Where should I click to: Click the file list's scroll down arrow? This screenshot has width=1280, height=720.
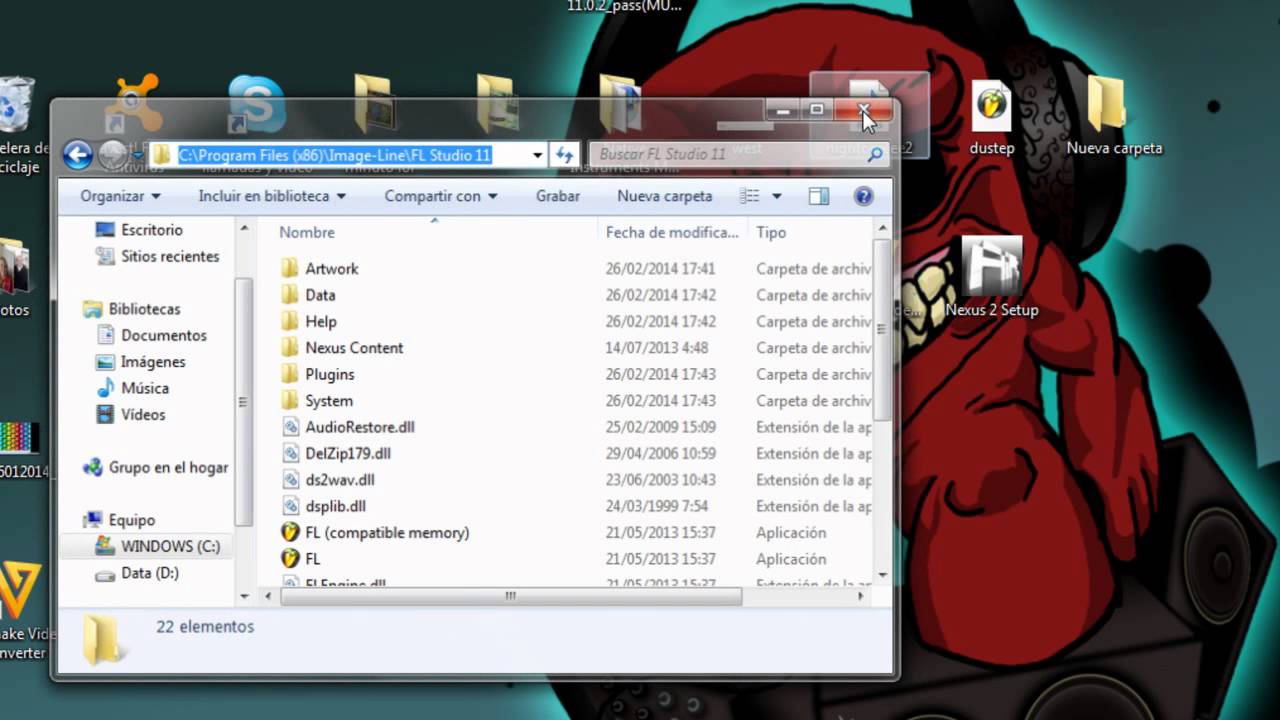click(881, 575)
